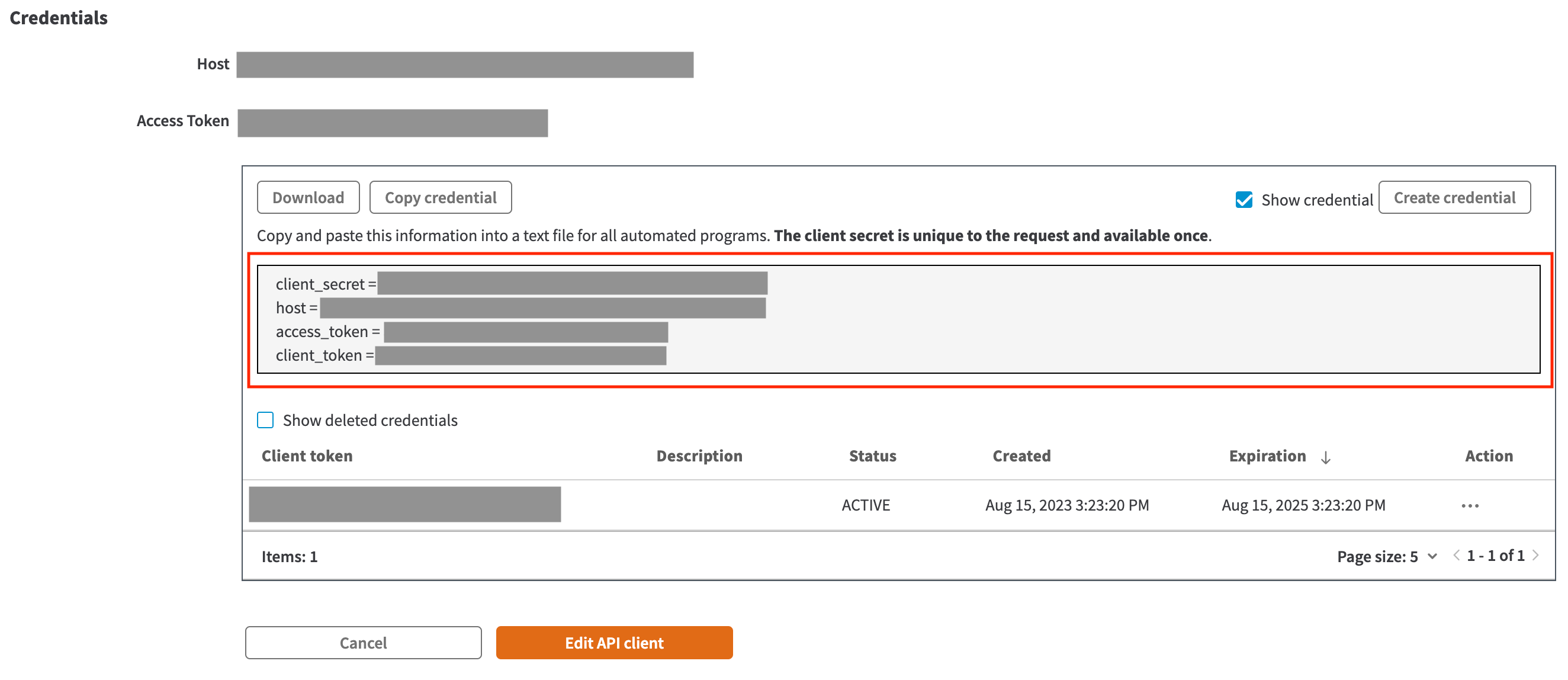The image size is (1568, 680).
Task: Go to previous page chevron
Action: pos(1456,555)
